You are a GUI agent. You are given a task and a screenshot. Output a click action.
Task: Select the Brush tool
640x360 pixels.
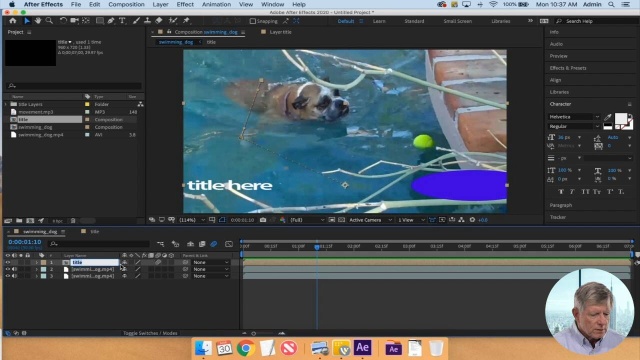(x=136, y=21)
